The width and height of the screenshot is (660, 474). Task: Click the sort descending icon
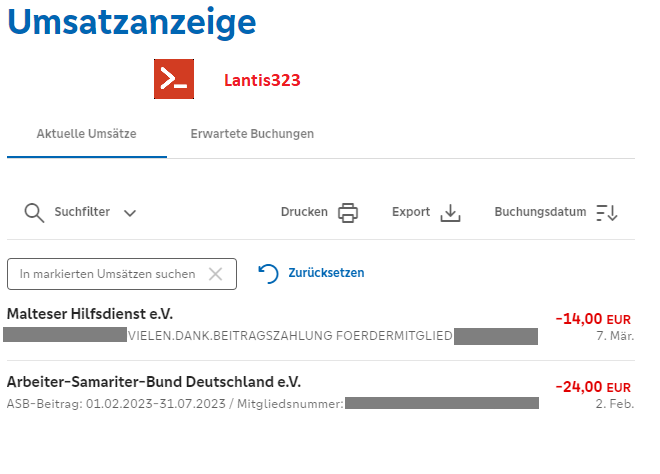click(x=607, y=212)
